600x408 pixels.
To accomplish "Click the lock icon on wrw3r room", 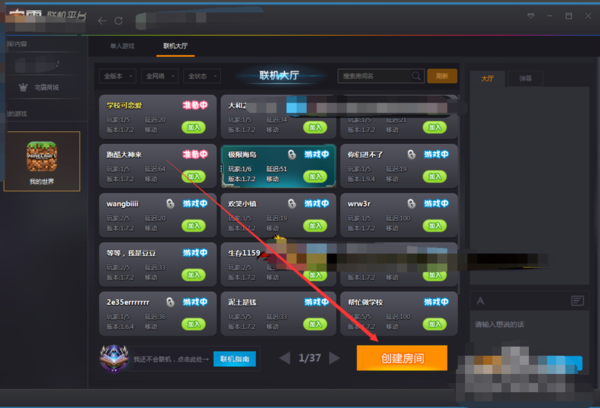I will [408, 203].
